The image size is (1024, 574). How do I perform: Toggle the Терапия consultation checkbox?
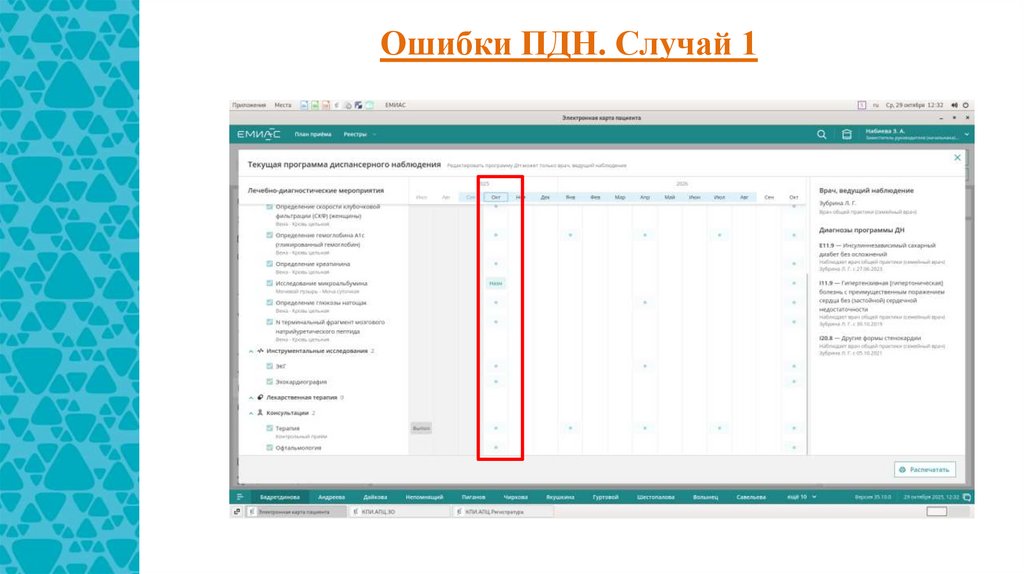pyautogui.click(x=270, y=428)
